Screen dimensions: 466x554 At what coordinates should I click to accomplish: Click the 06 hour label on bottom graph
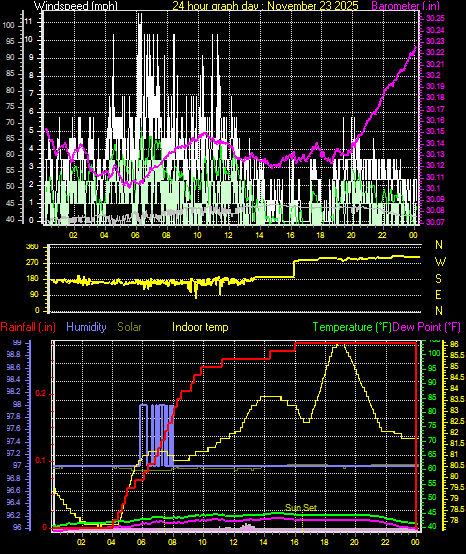142,542
